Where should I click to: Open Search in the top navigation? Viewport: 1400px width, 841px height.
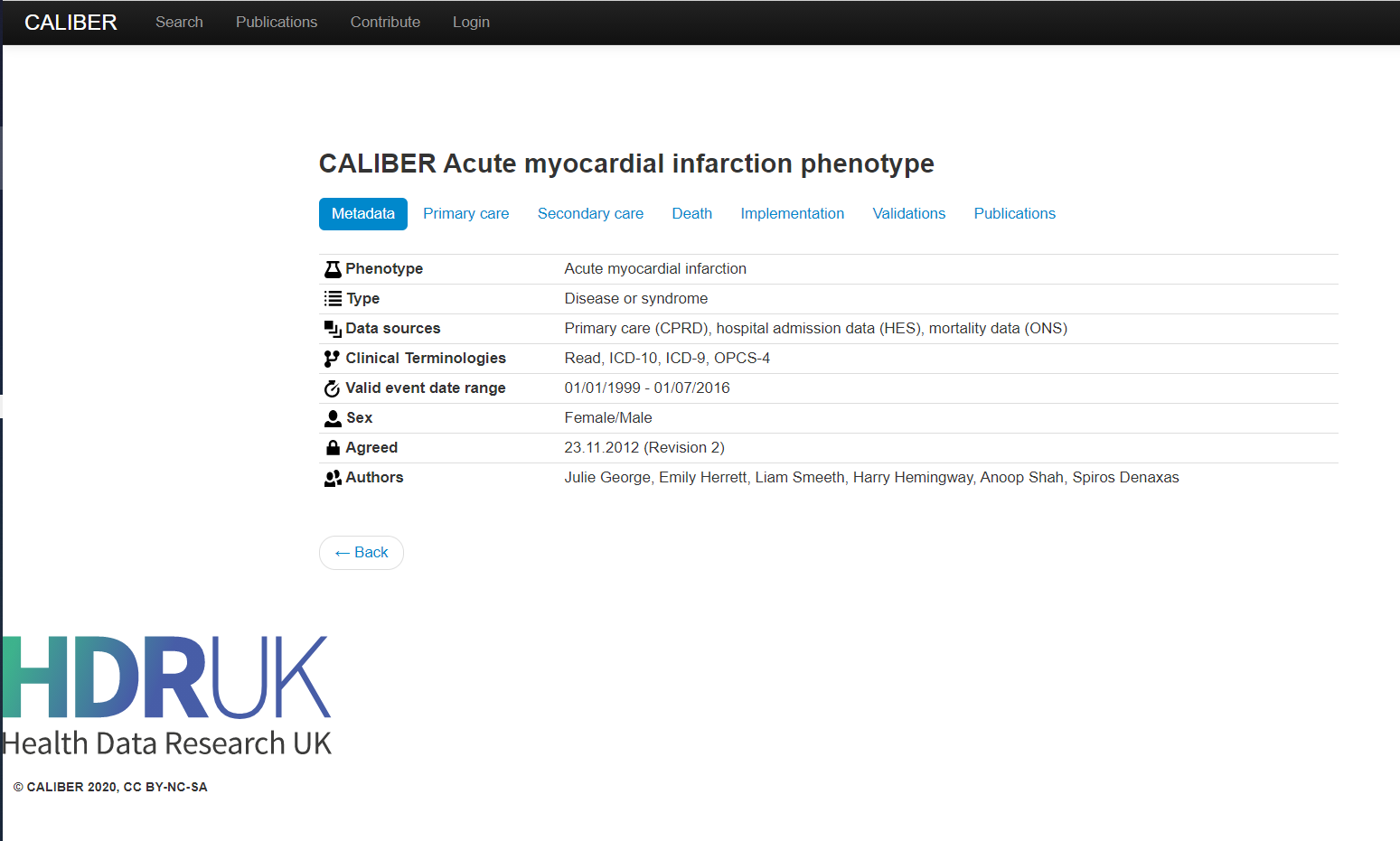coord(179,23)
